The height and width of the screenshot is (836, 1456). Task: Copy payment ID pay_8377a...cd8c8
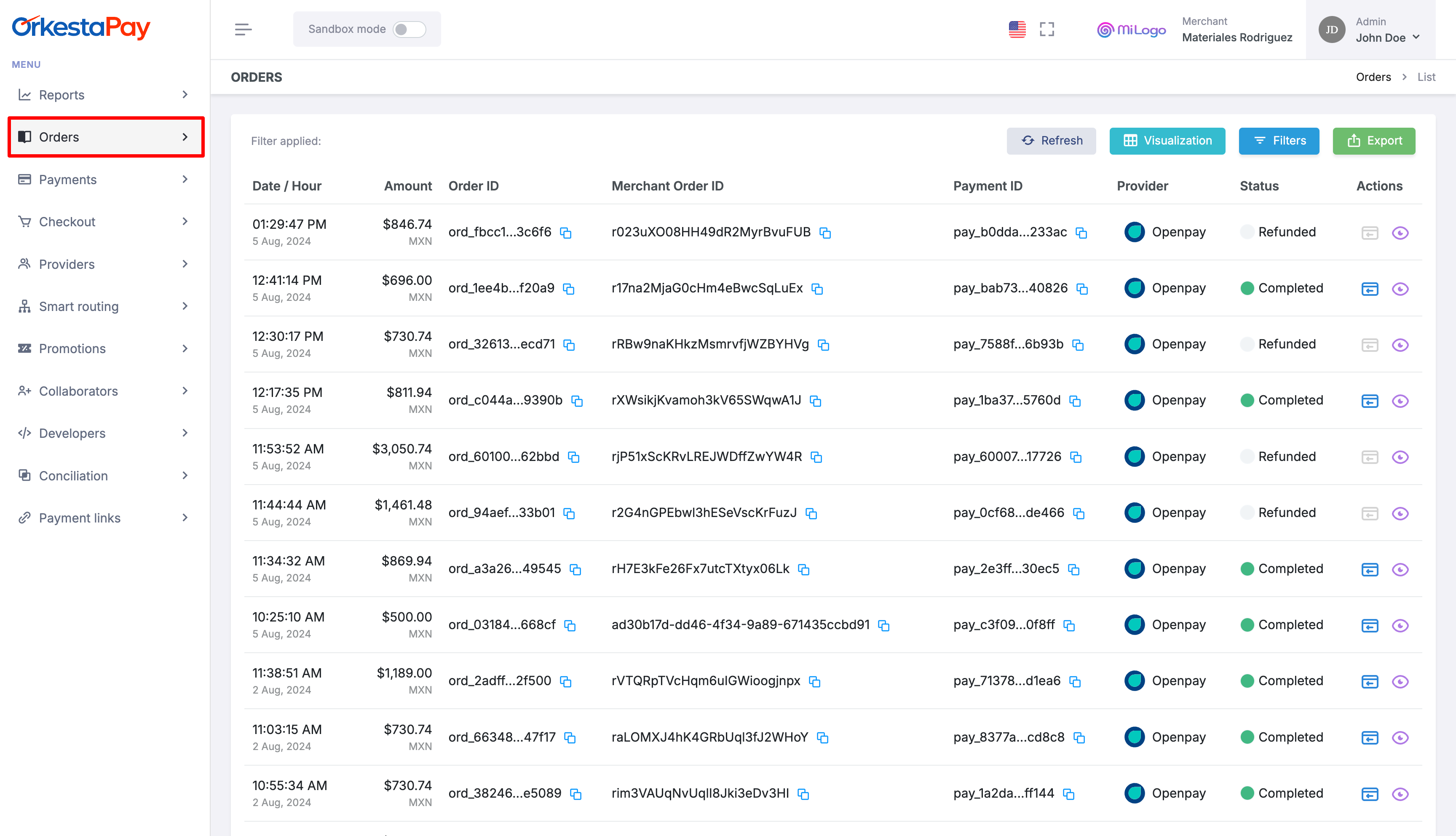(1079, 737)
